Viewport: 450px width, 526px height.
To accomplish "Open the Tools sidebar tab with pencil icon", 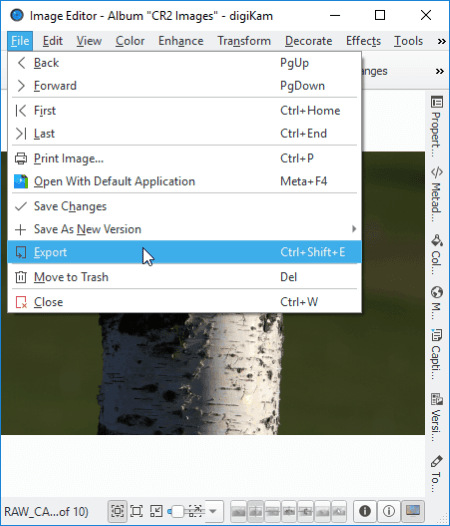I will pos(437,474).
